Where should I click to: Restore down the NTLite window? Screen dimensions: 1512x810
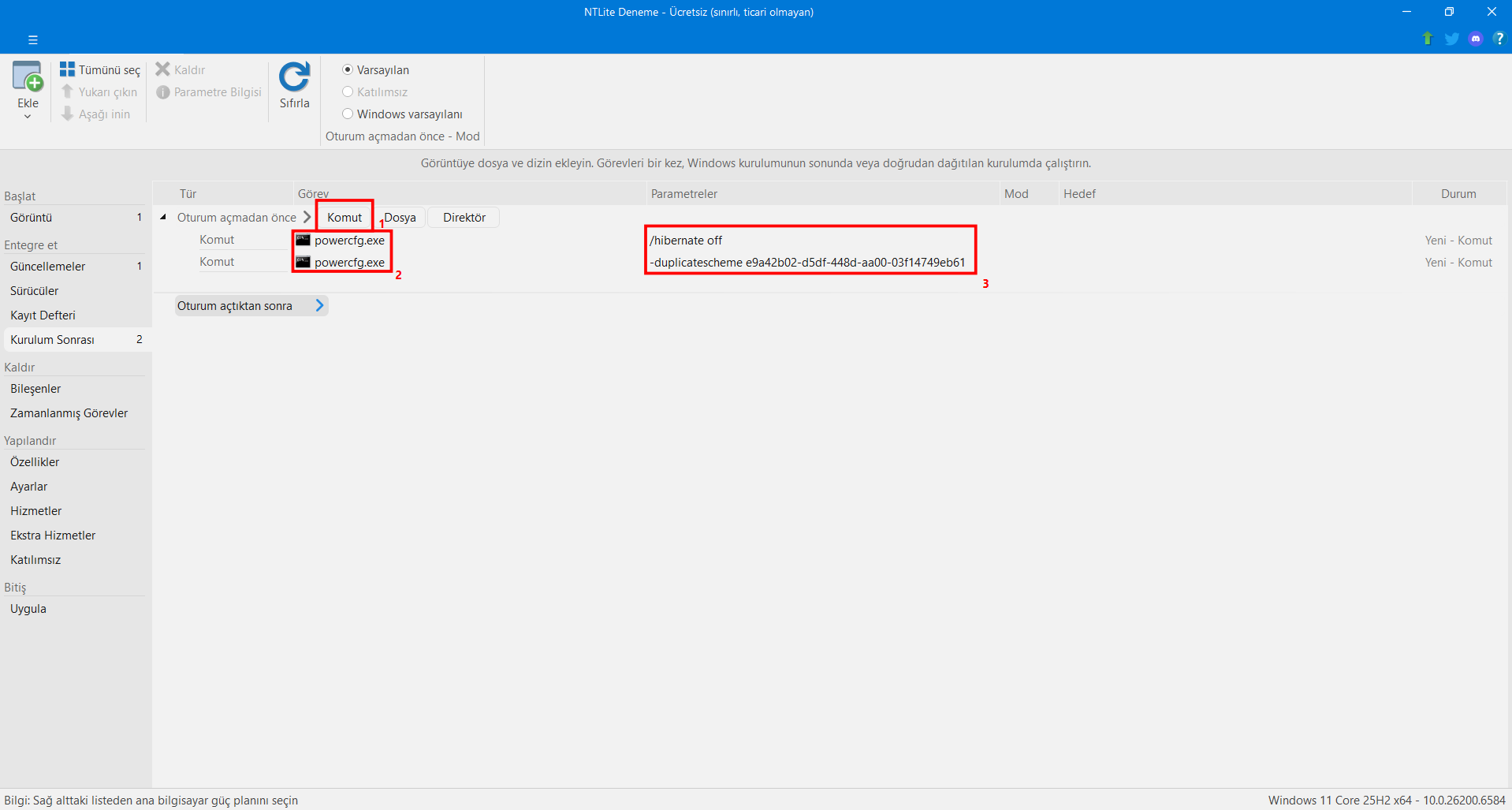pos(1449,12)
